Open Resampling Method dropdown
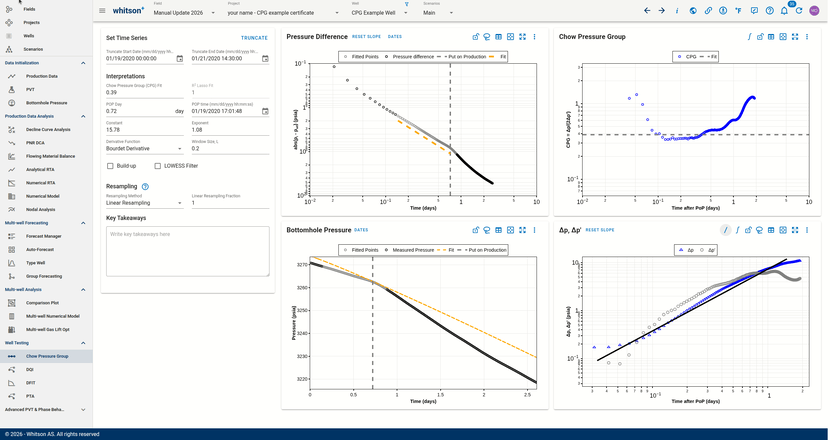 [x=145, y=203]
